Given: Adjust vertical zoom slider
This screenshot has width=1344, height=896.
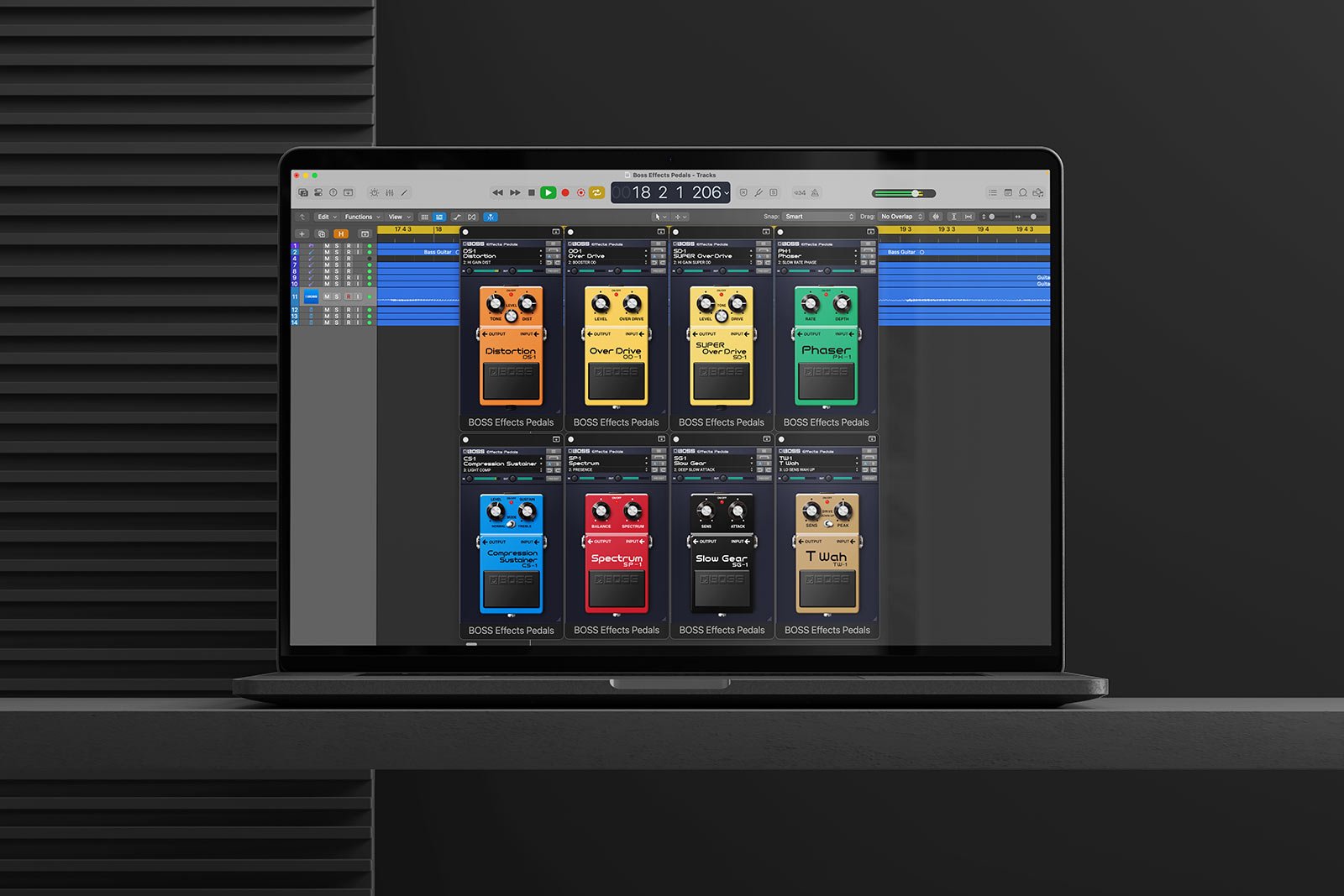Looking at the screenshot, I should tap(995, 217).
